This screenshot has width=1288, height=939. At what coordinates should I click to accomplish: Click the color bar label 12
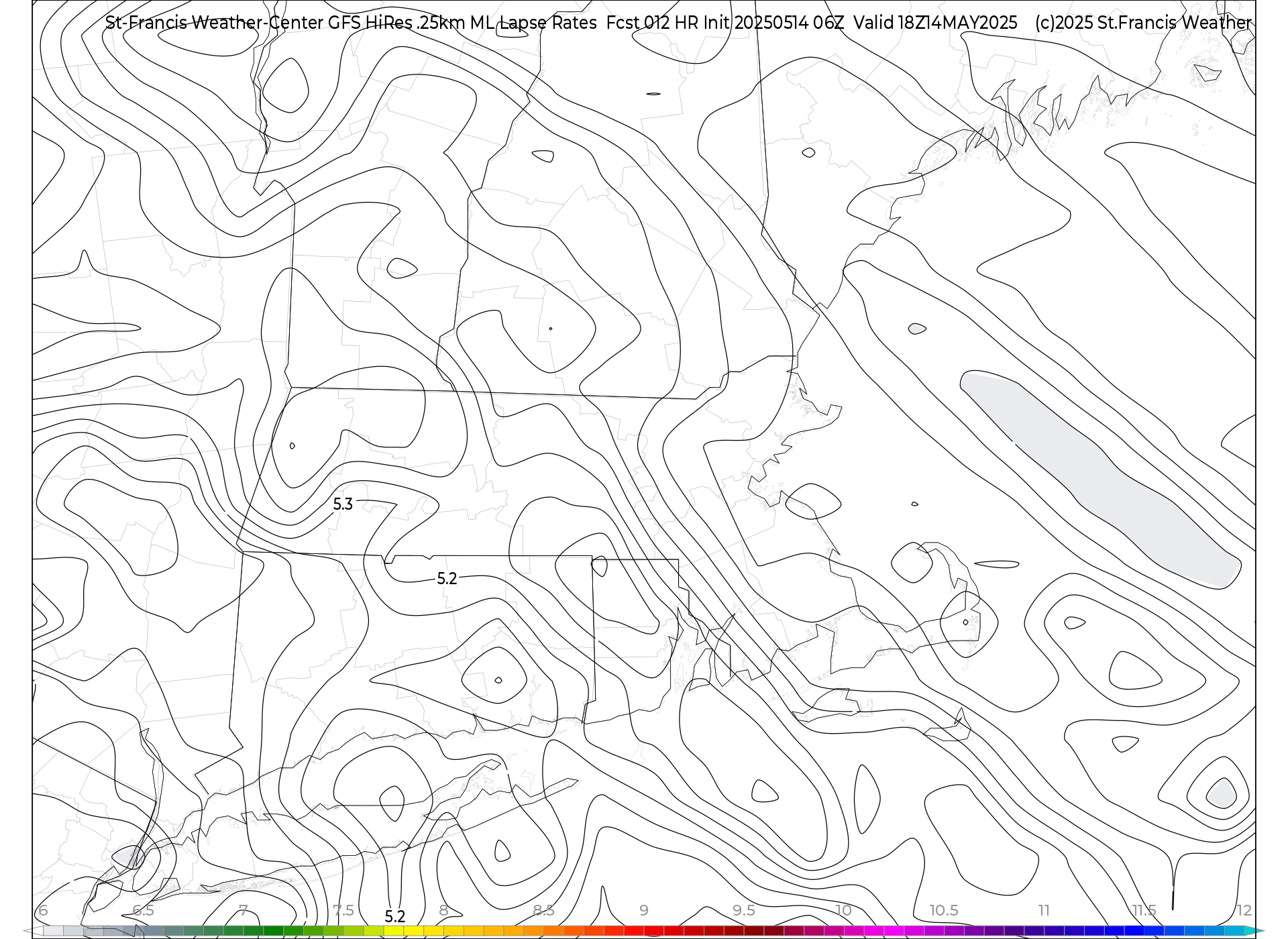coord(1244,910)
